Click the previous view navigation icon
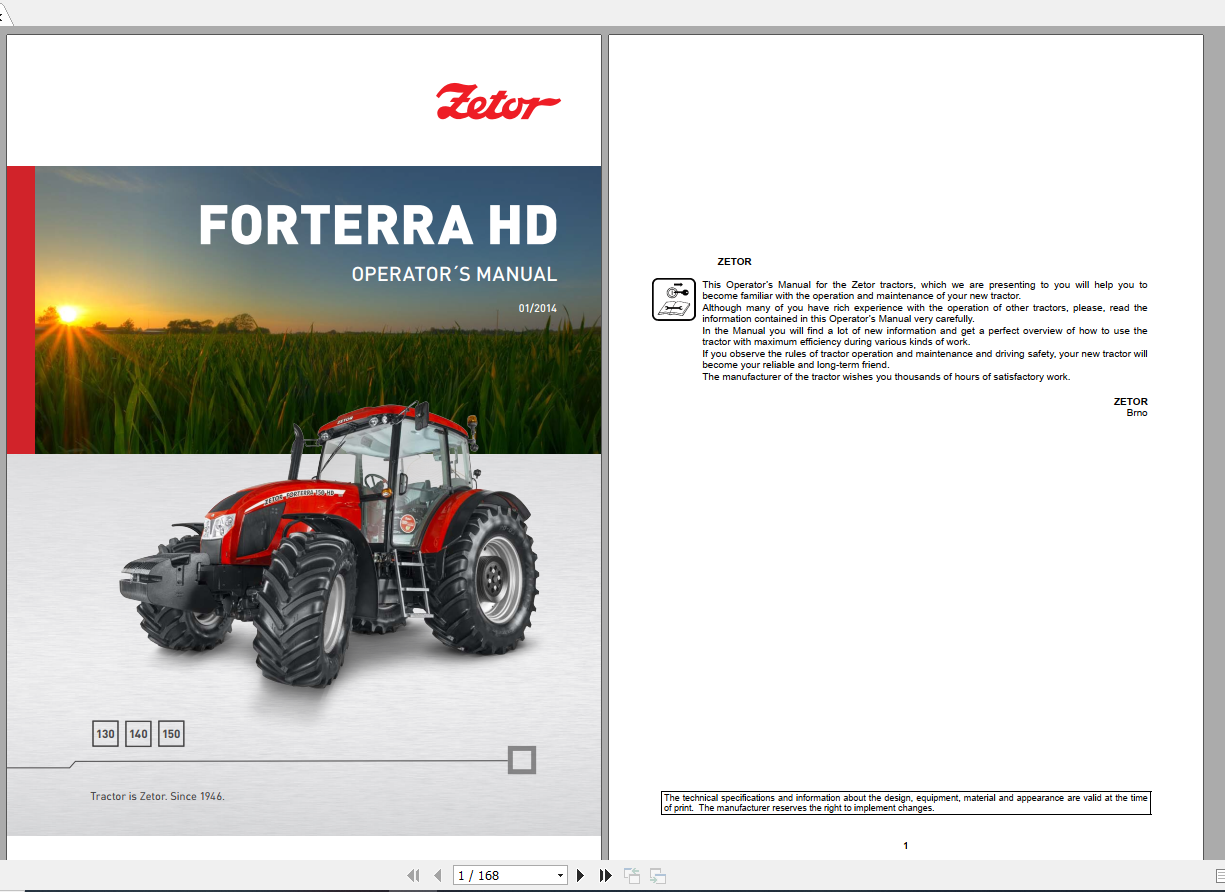The image size is (1225, 892). coord(632,875)
